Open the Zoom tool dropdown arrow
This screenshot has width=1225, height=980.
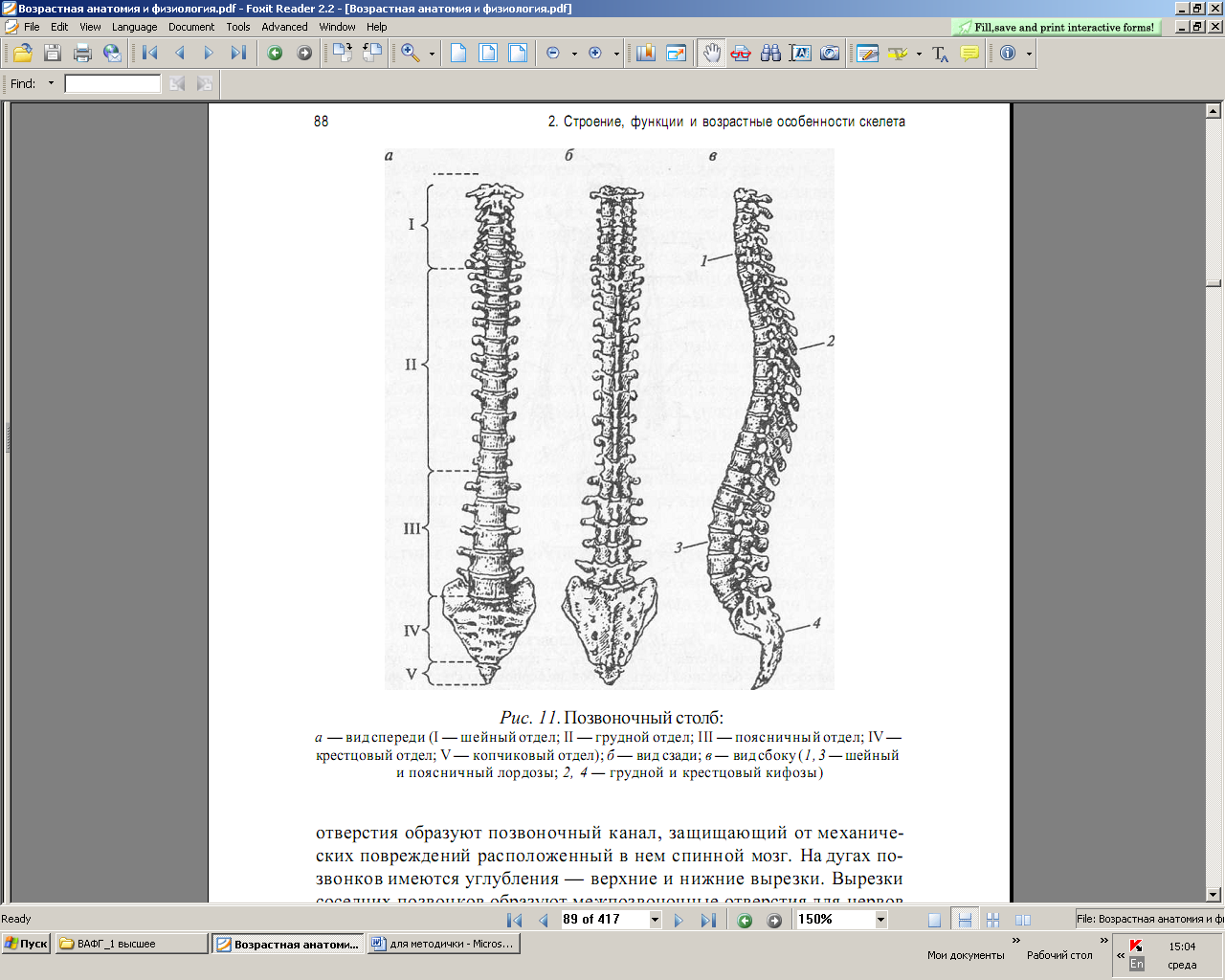(432, 54)
